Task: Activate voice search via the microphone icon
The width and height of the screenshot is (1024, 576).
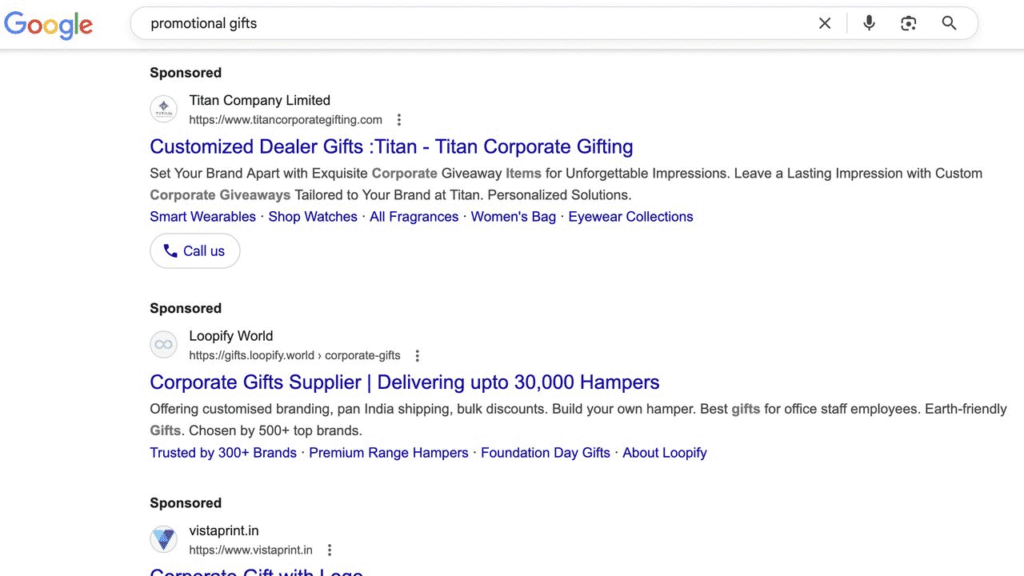Action: (868, 22)
